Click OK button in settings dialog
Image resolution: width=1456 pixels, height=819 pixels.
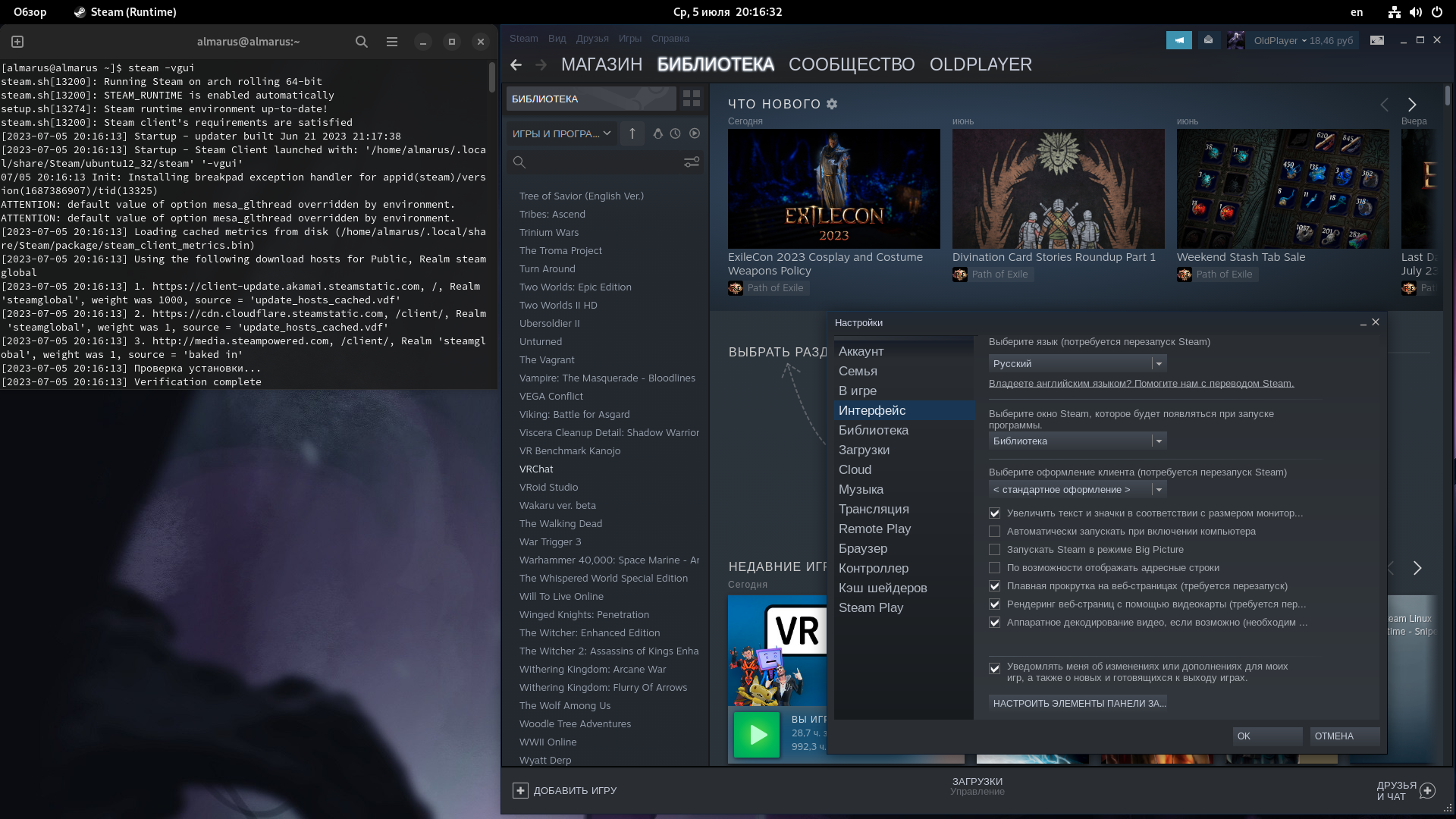[1267, 736]
